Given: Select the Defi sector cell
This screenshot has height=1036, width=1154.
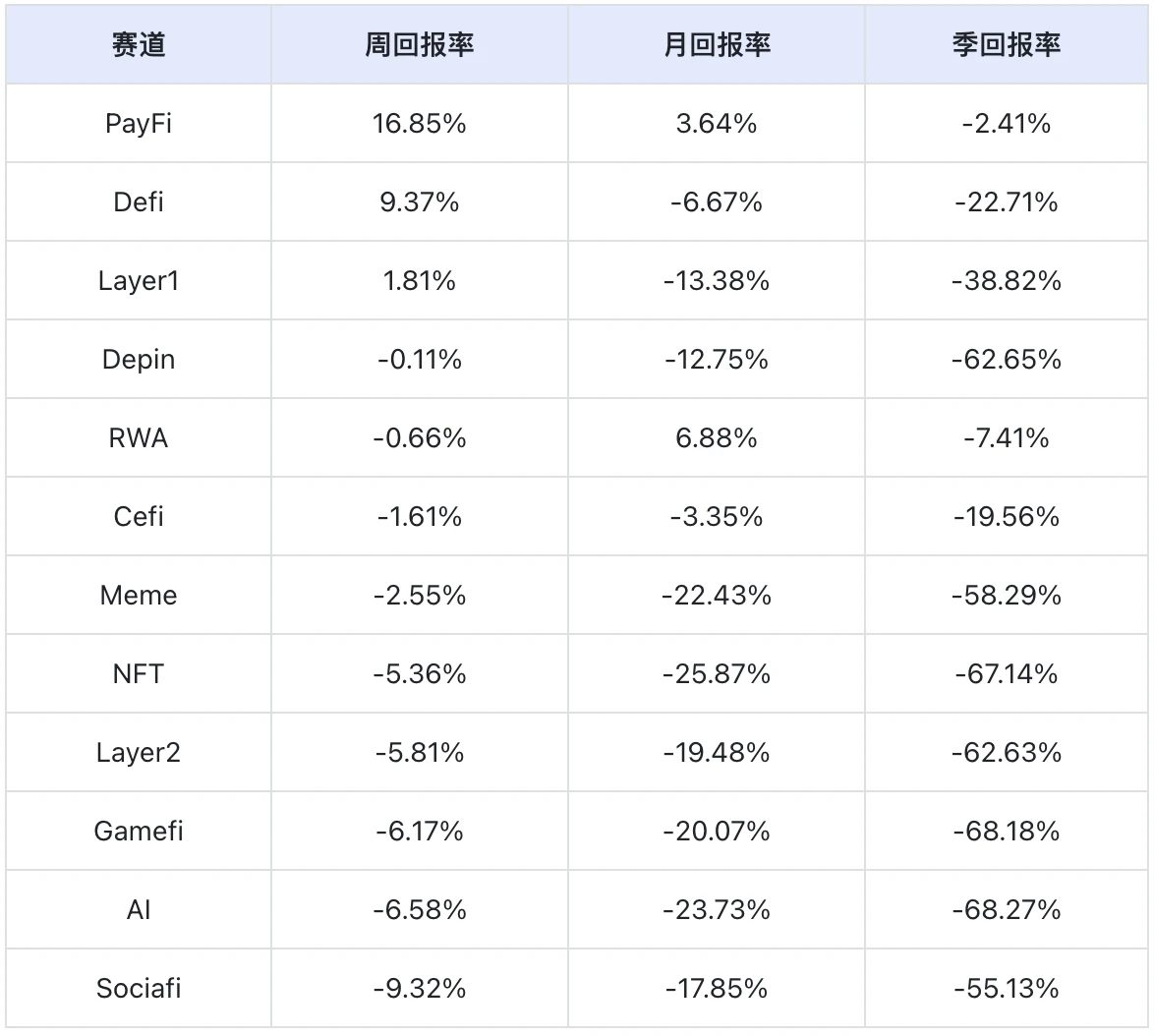Looking at the screenshot, I should (x=139, y=202).
